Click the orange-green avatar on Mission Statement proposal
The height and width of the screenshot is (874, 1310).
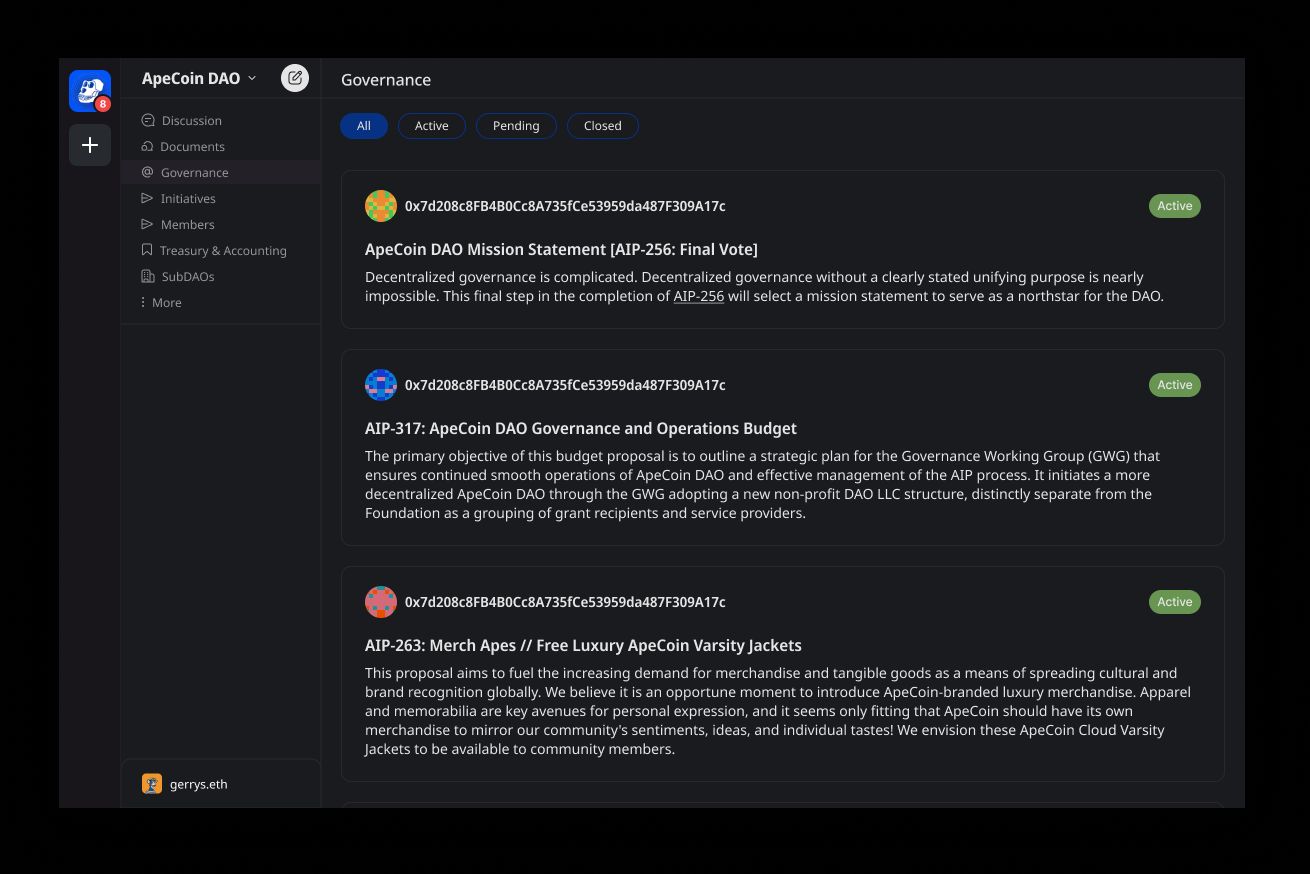[381, 206]
